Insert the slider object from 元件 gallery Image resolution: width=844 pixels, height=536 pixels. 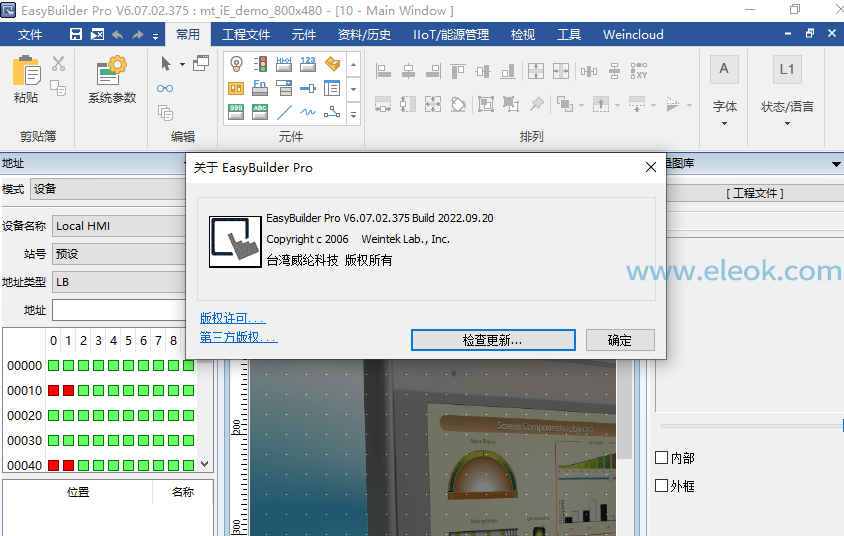point(308,88)
